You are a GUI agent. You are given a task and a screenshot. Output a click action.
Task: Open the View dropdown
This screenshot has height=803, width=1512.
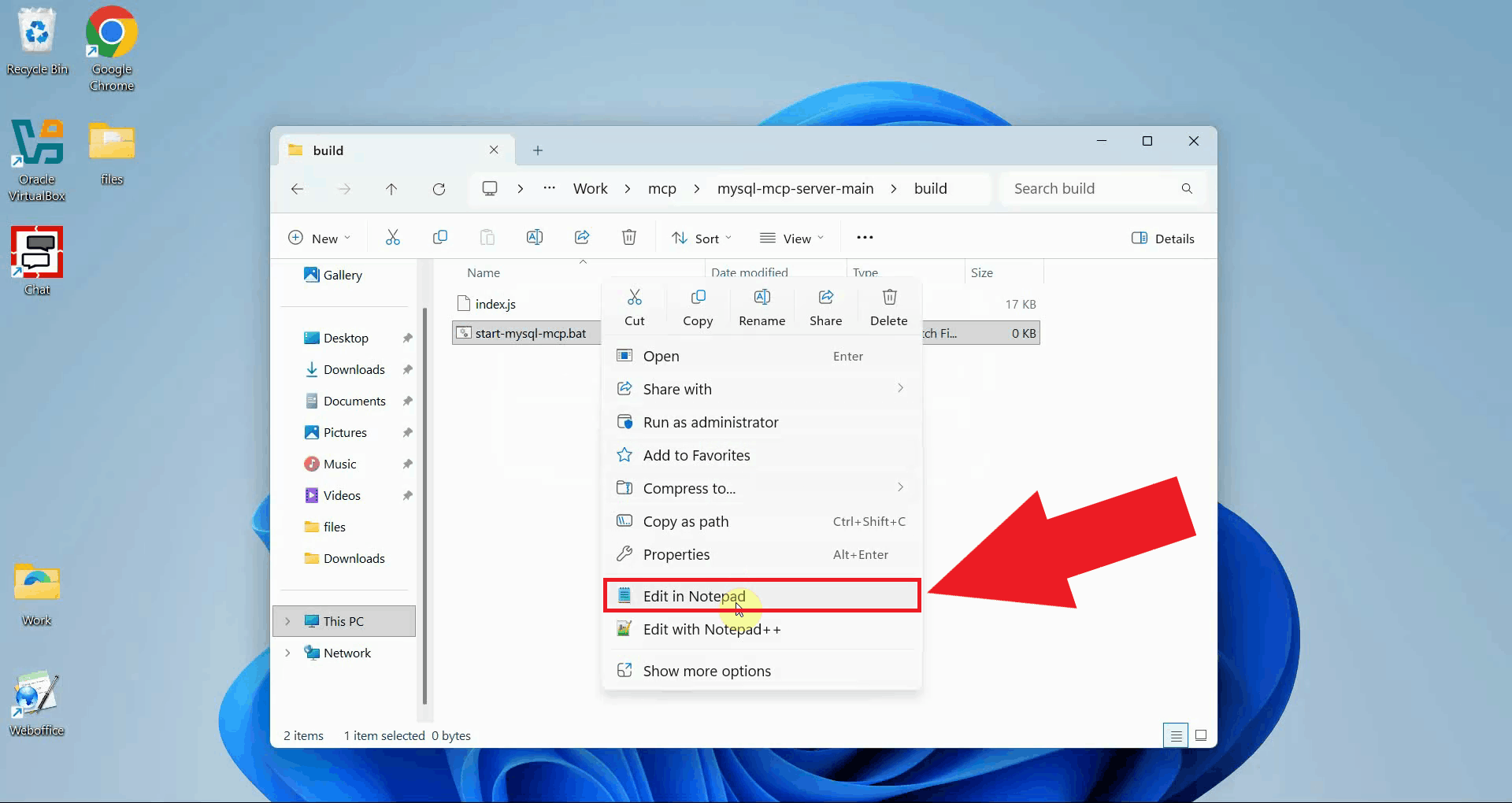[x=791, y=238]
